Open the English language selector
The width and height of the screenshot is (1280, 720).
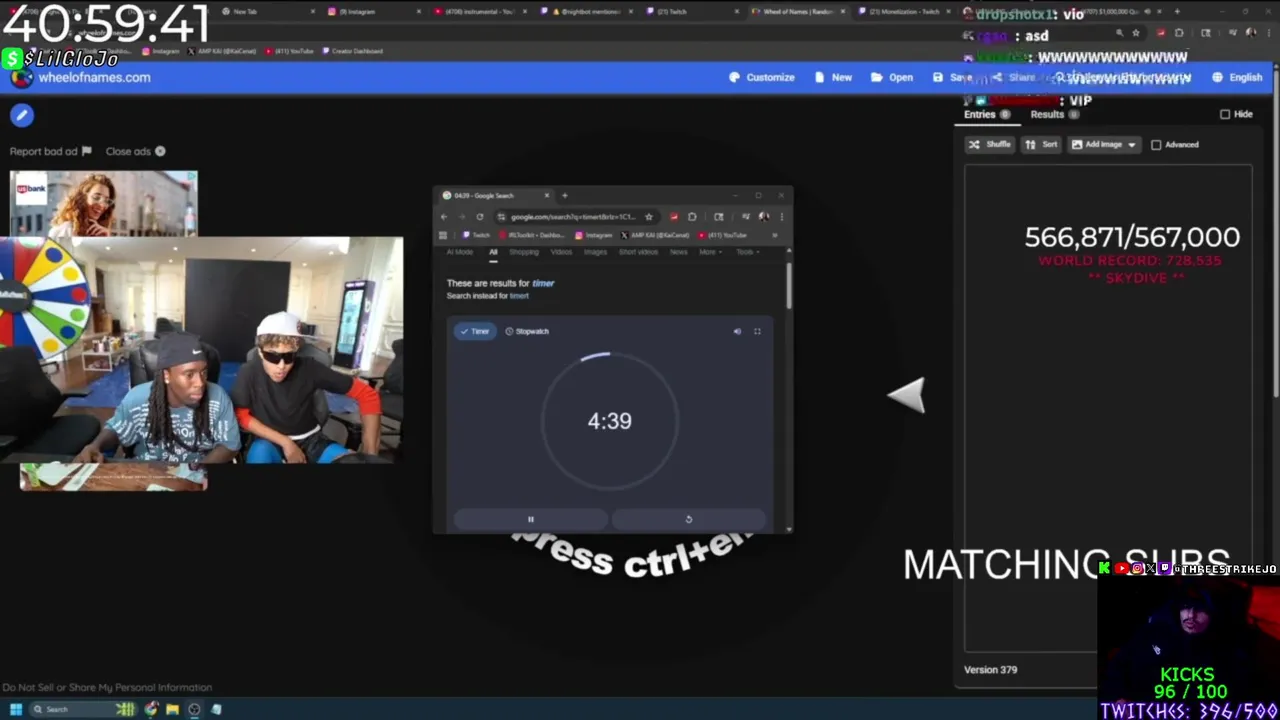1236,77
